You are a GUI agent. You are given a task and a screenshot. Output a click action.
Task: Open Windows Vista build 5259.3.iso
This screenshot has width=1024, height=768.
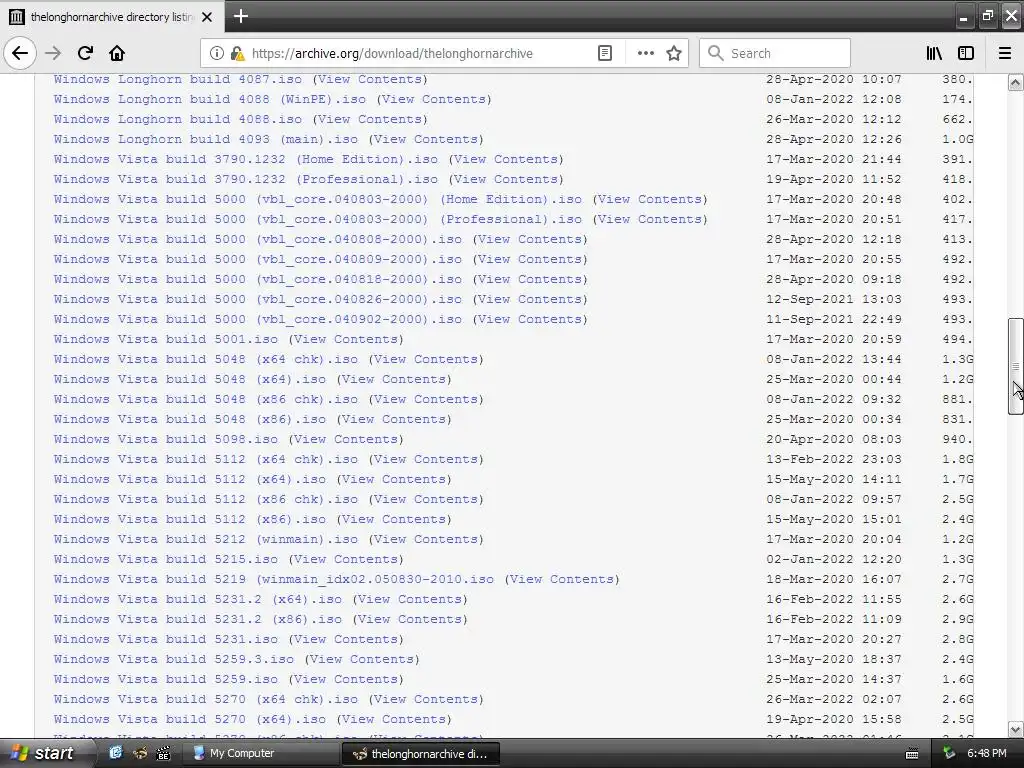pyautogui.click(x=174, y=659)
